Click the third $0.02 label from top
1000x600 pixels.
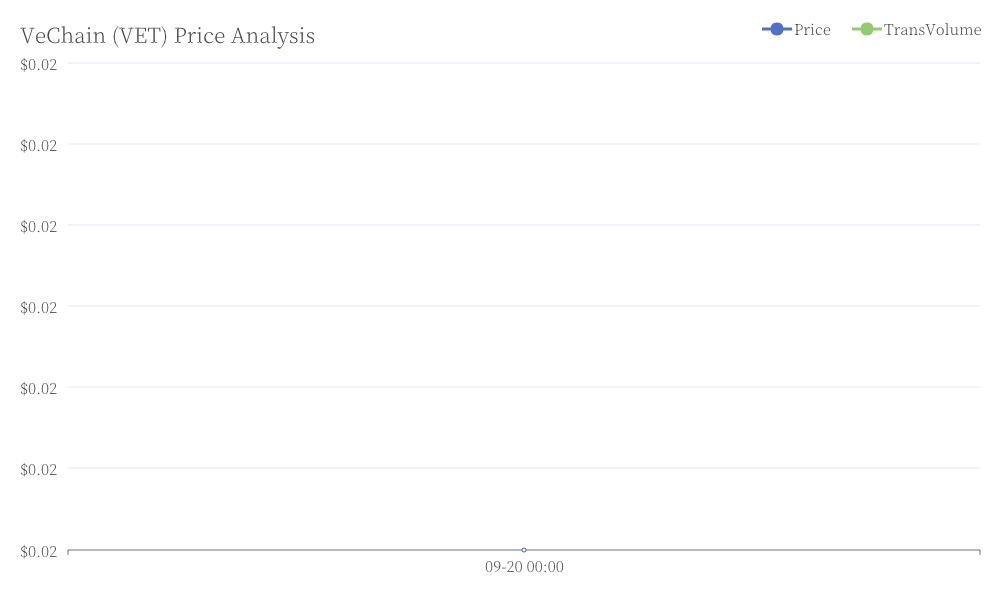tap(38, 226)
